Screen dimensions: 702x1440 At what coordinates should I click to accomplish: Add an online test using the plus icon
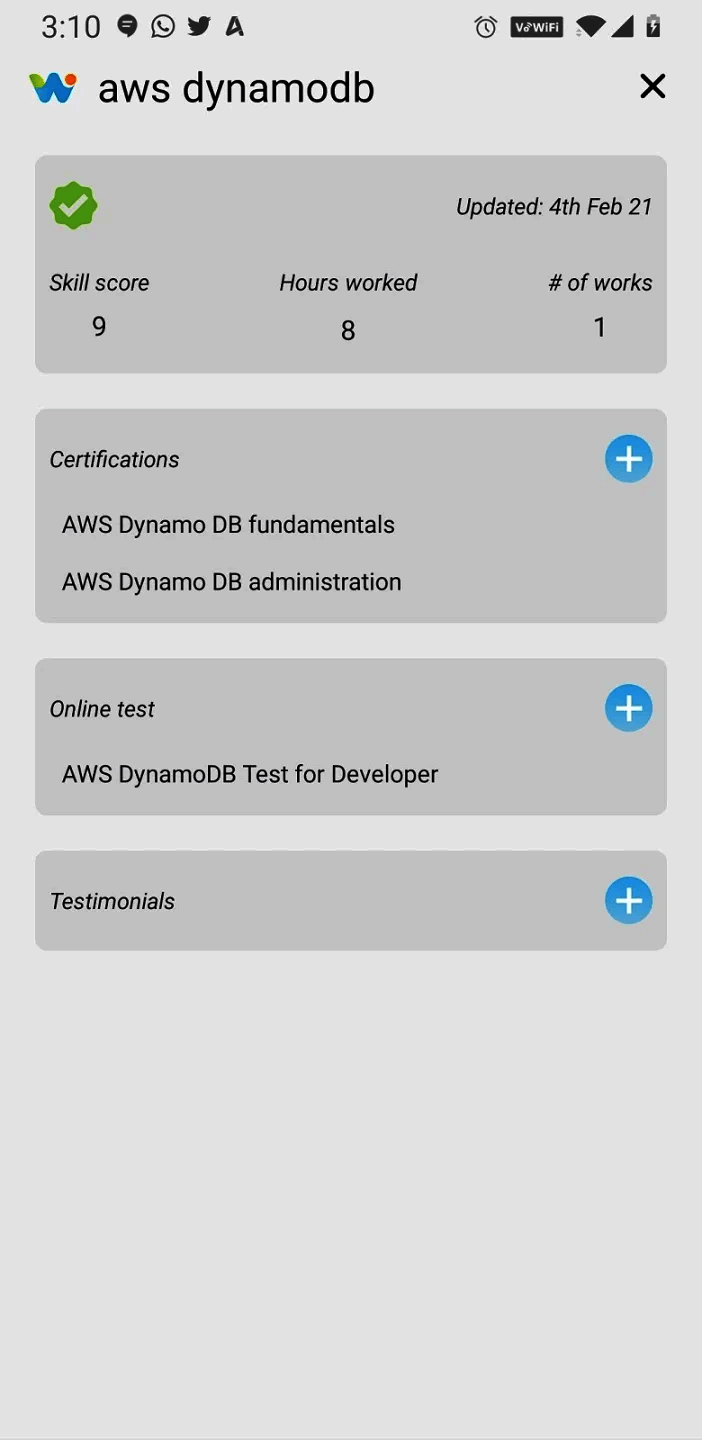tap(629, 707)
